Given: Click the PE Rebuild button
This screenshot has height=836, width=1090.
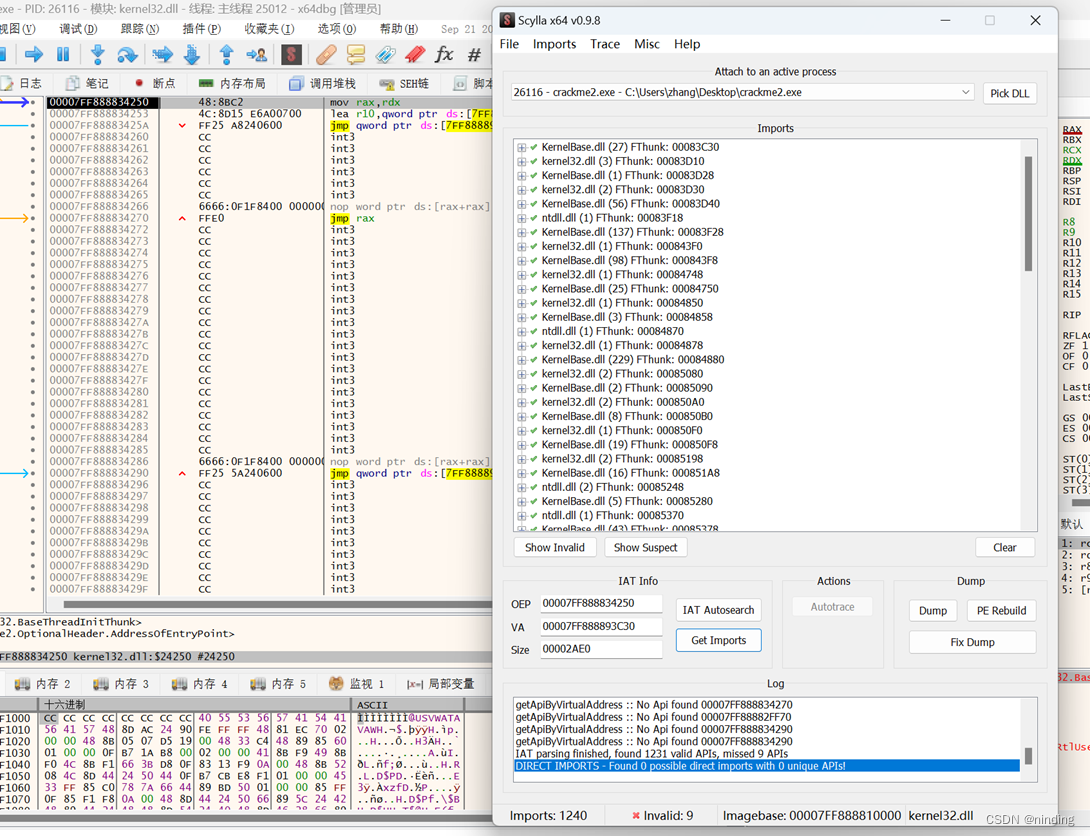Looking at the screenshot, I should click(1001, 611).
